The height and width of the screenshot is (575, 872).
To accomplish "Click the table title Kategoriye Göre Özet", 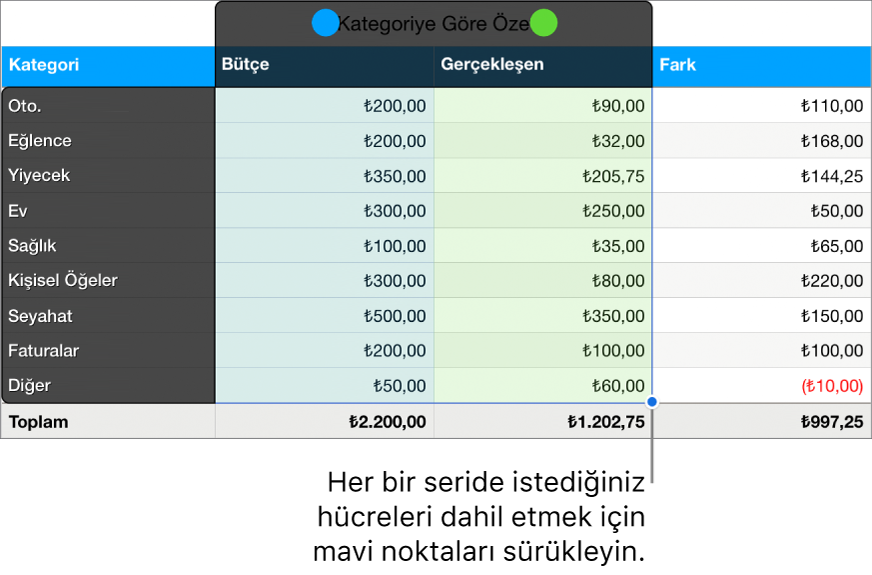I will pos(433,24).
